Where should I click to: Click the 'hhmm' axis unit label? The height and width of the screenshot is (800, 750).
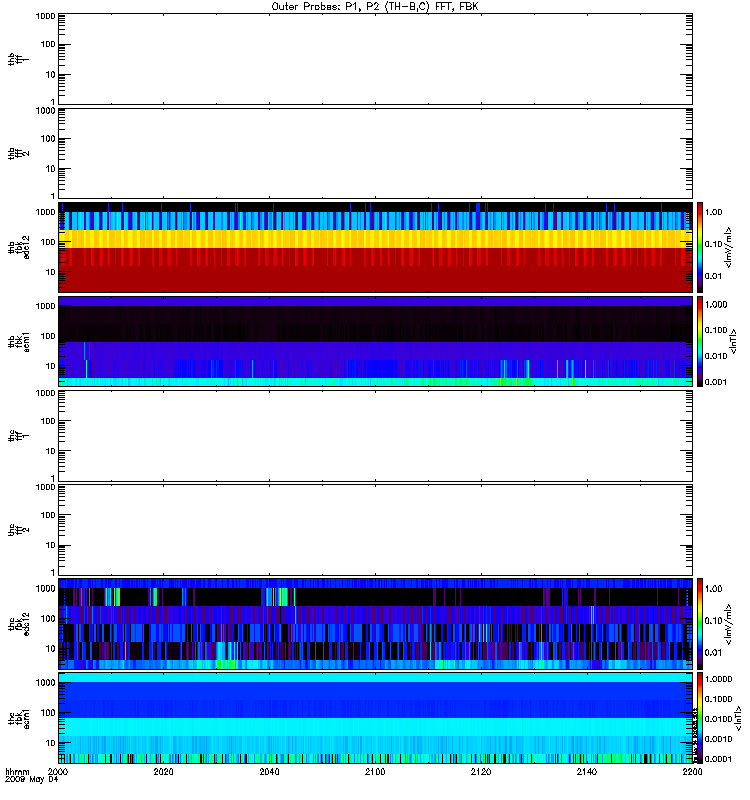point(17,771)
